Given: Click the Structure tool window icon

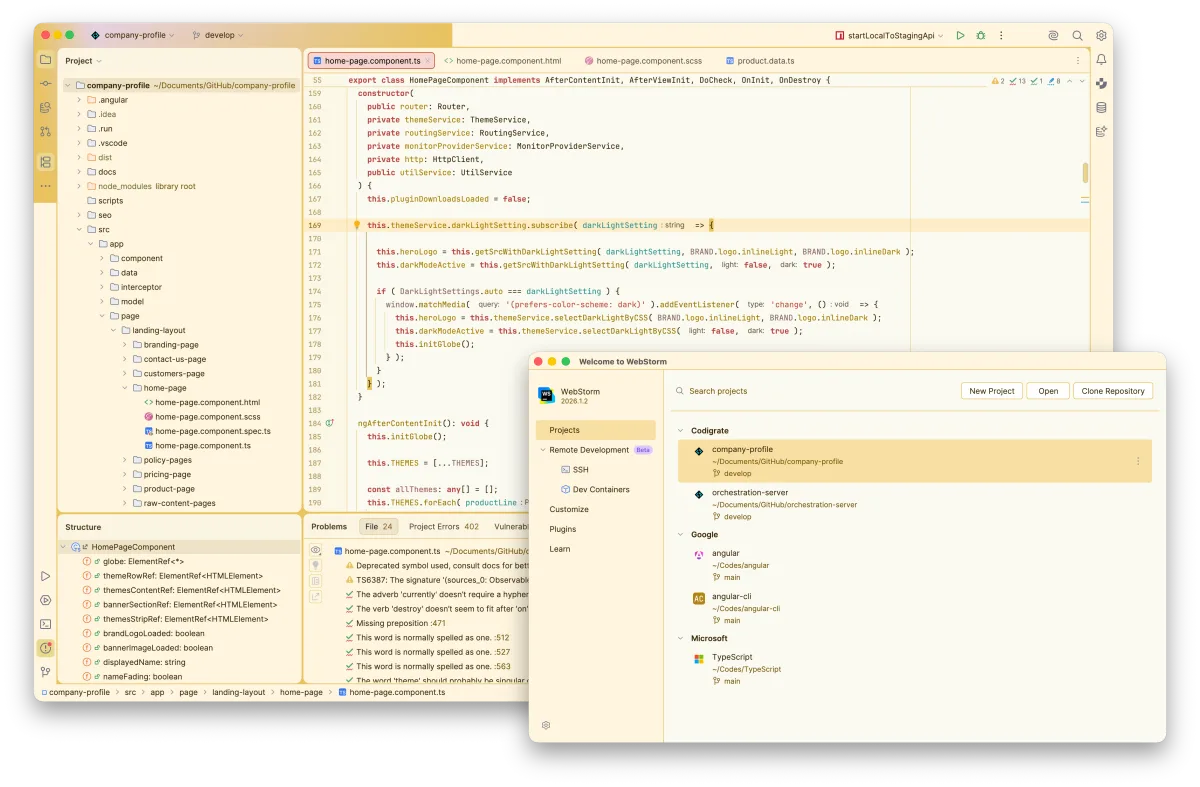Looking at the screenshot, I should point(45,161).
